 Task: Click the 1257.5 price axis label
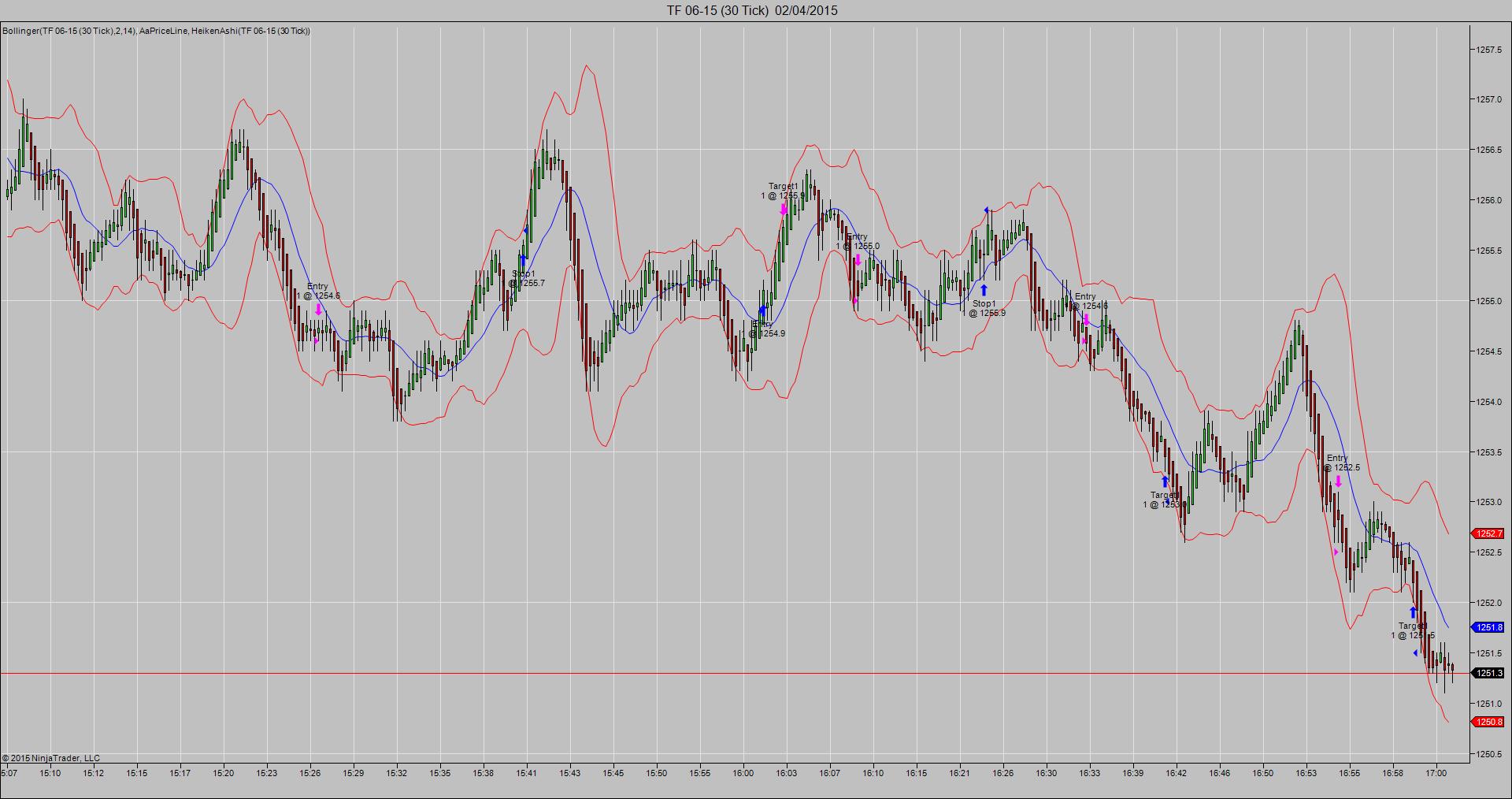coord(1490,49)
